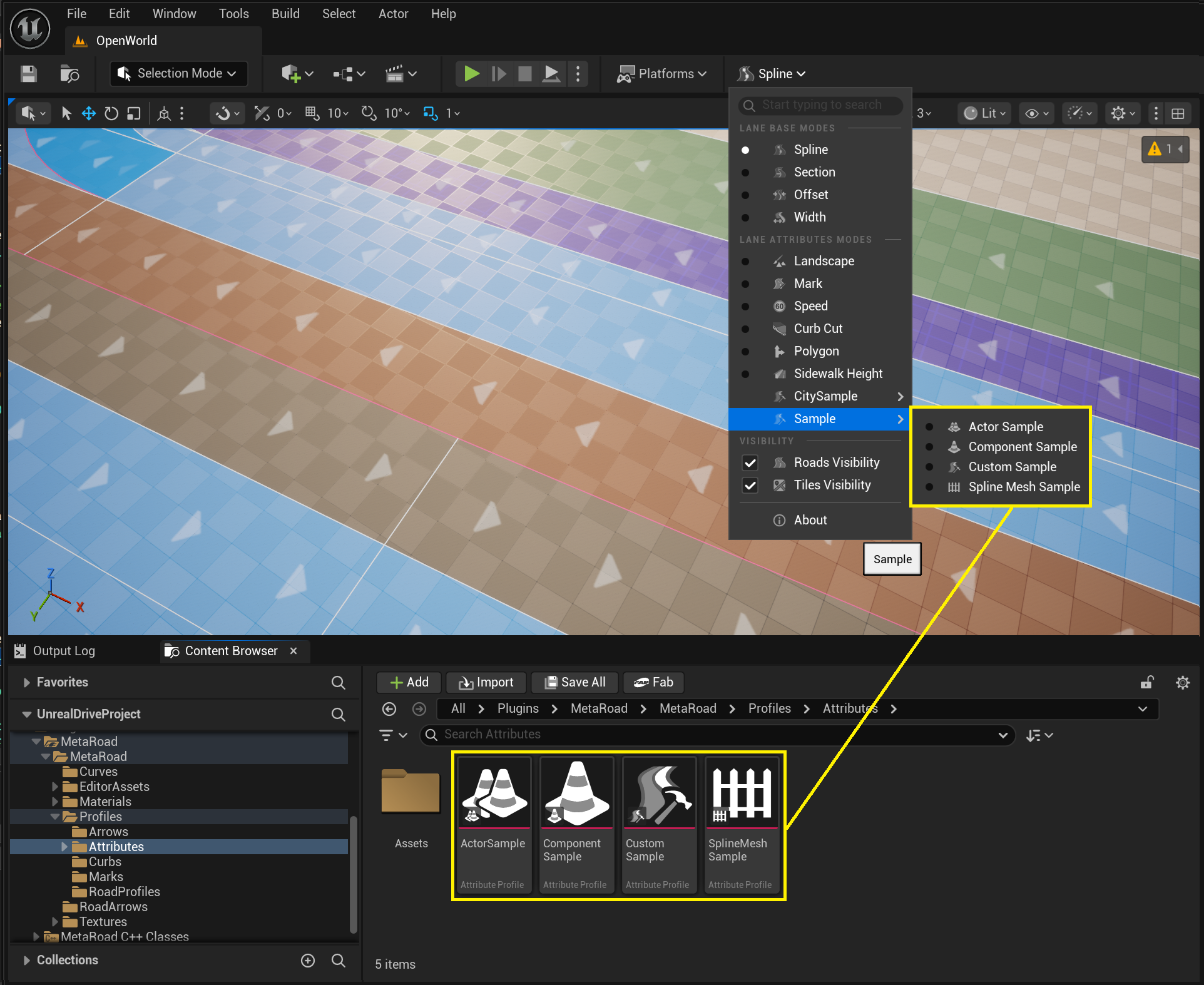Image resolution: width=1204 pixels, height=985 pixels.
Task: Open the asset sort options icon
Action: pos(1039,735)
